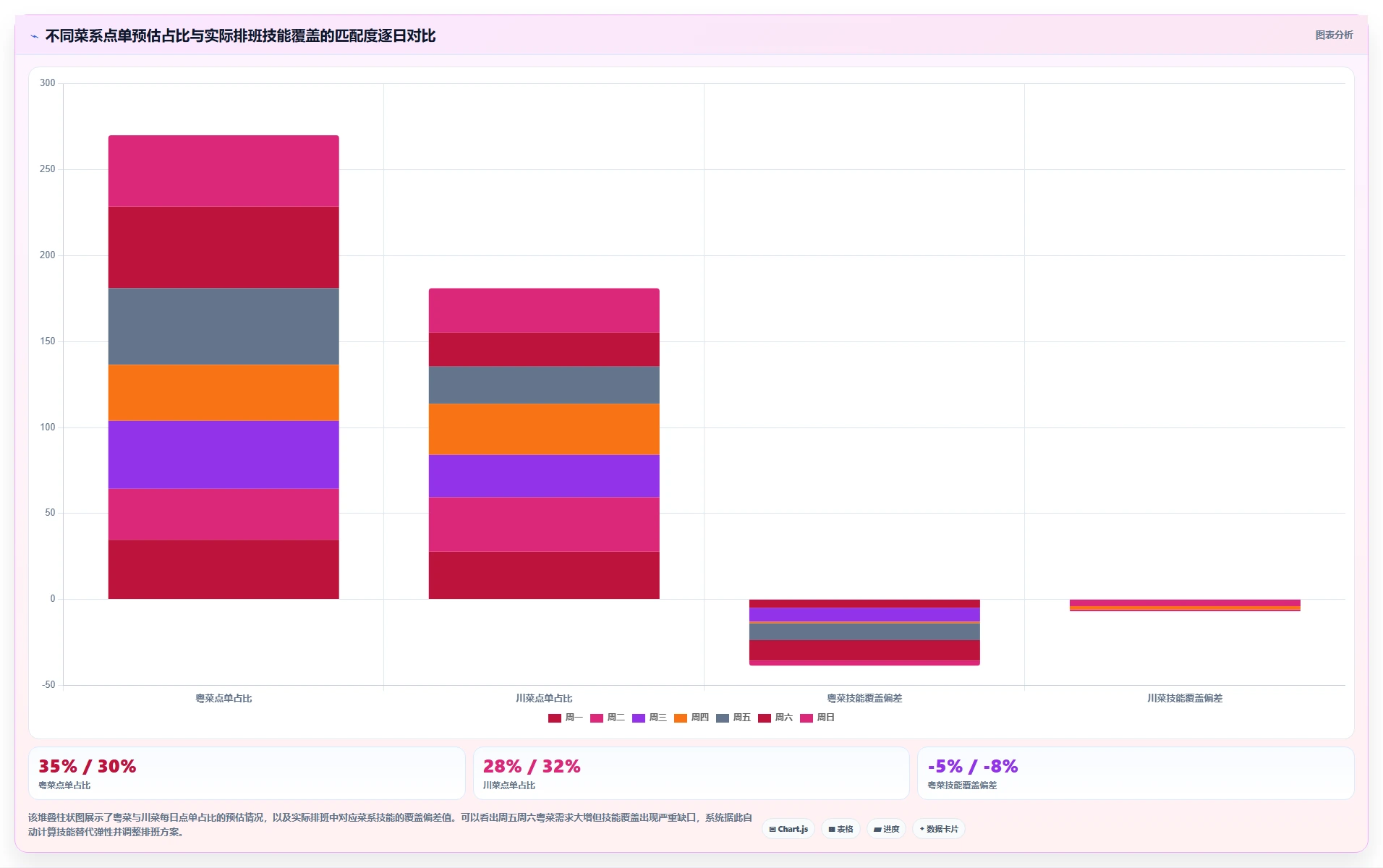Click the bottom 周一 segment of 川菜点单占比 bar
The width and height of the screenshot is (1383, 868).
pos(544,575)
